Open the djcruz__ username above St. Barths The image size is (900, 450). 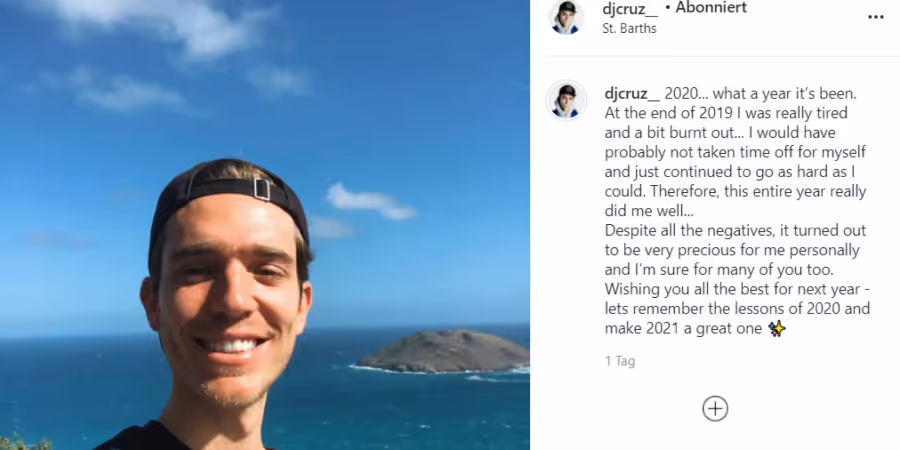click(630, 9)
